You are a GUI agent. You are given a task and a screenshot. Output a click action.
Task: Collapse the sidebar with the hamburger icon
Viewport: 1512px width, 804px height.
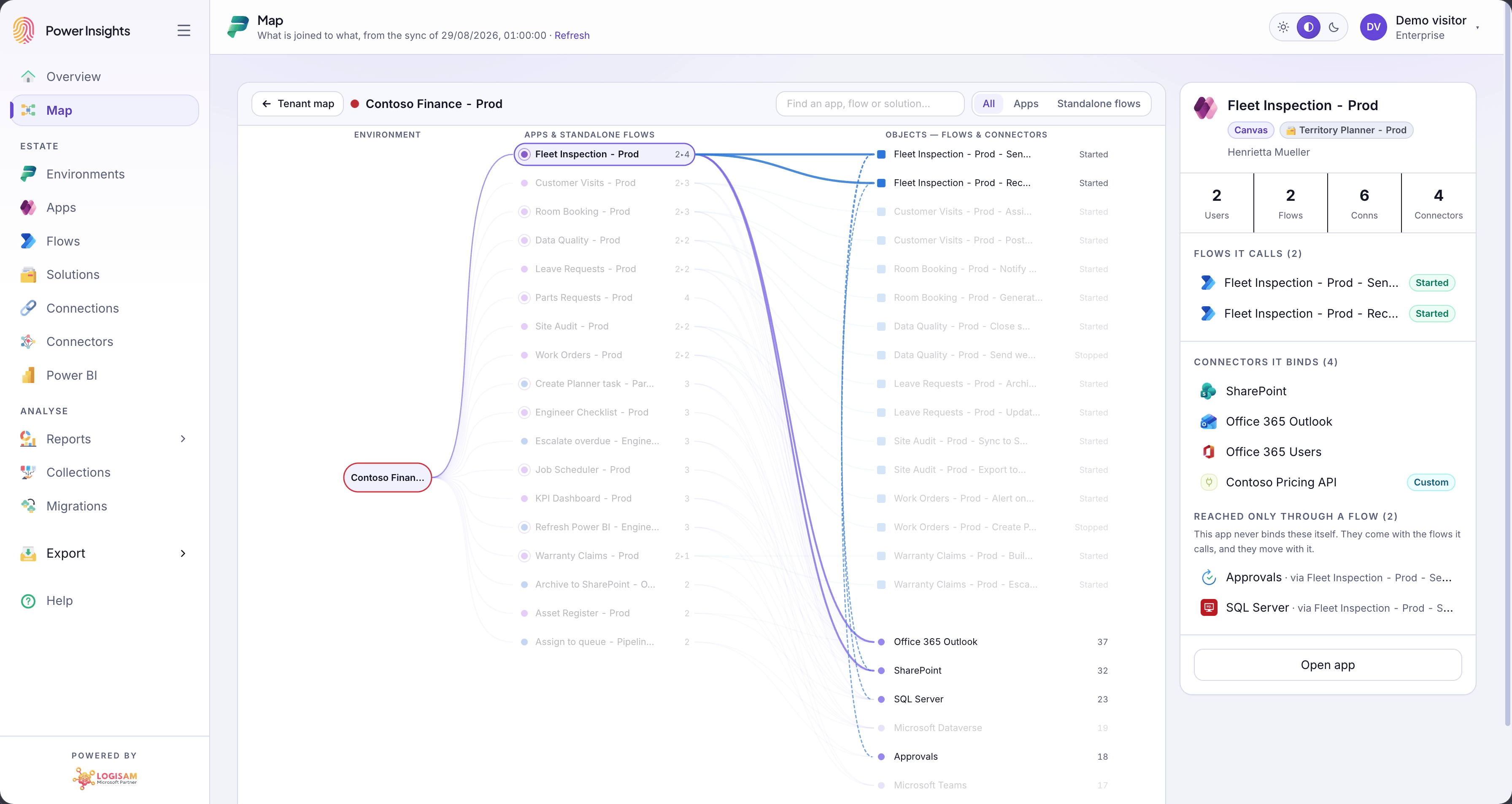(x=184, y=30)
